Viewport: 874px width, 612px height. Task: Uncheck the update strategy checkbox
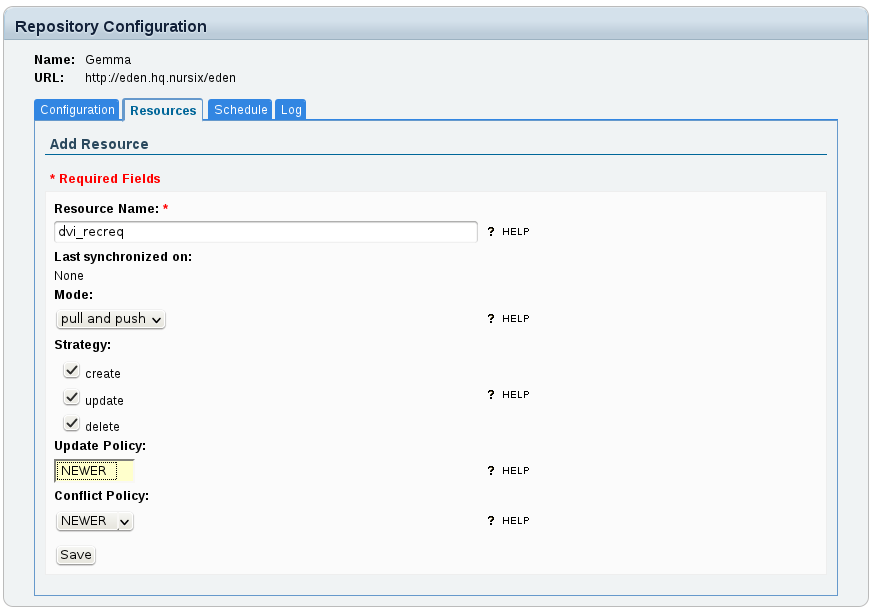(71, 398)
